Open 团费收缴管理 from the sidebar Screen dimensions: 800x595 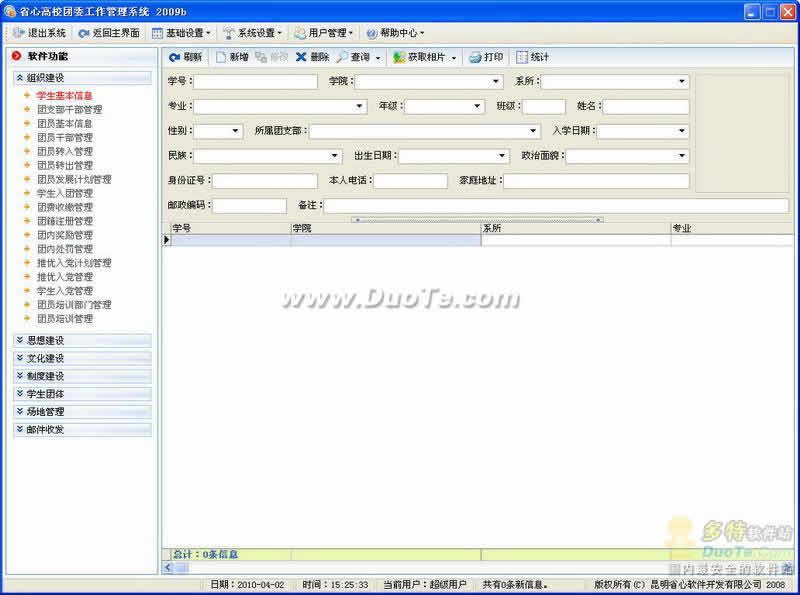click(64, 208)
